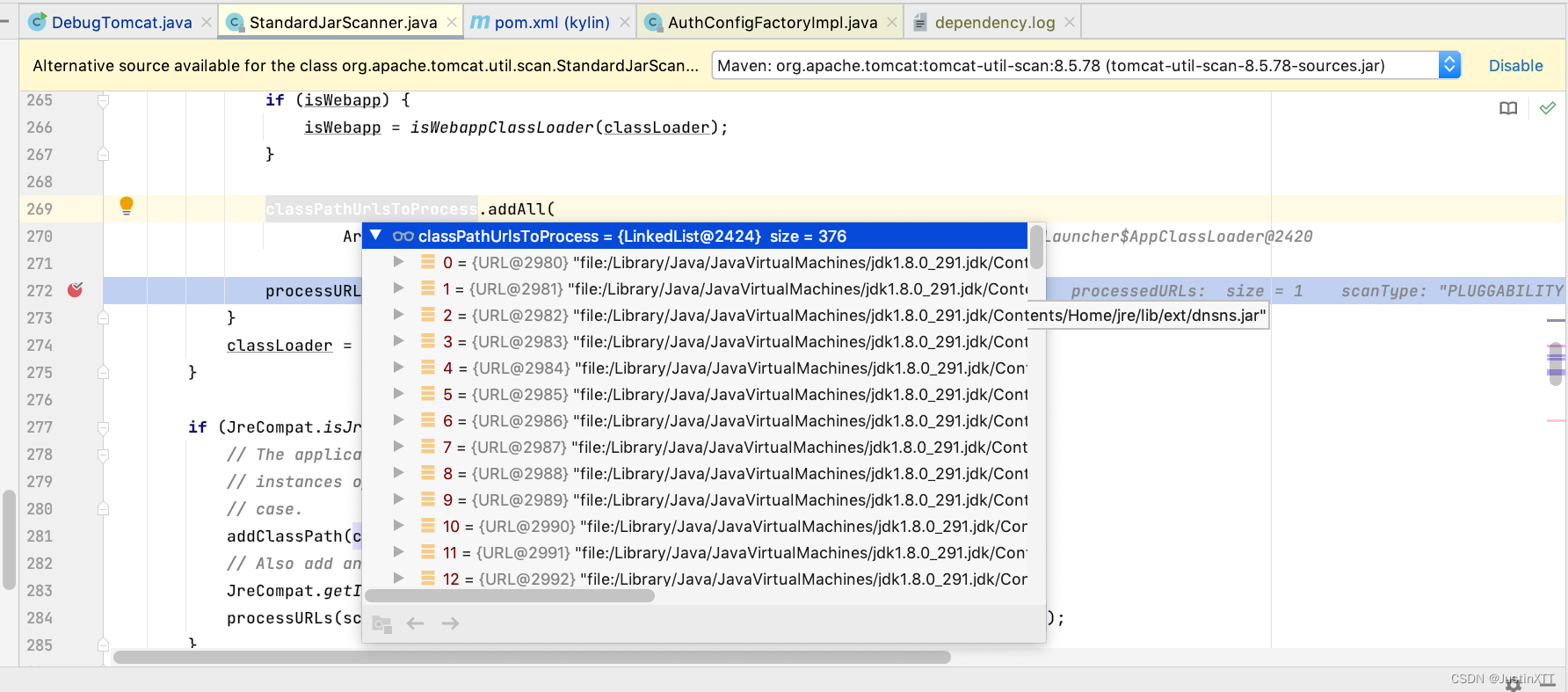Click the fold marker on line 277
This screenshot has width=1568, height=692.
pyautogui.click(x=103, y=427)
